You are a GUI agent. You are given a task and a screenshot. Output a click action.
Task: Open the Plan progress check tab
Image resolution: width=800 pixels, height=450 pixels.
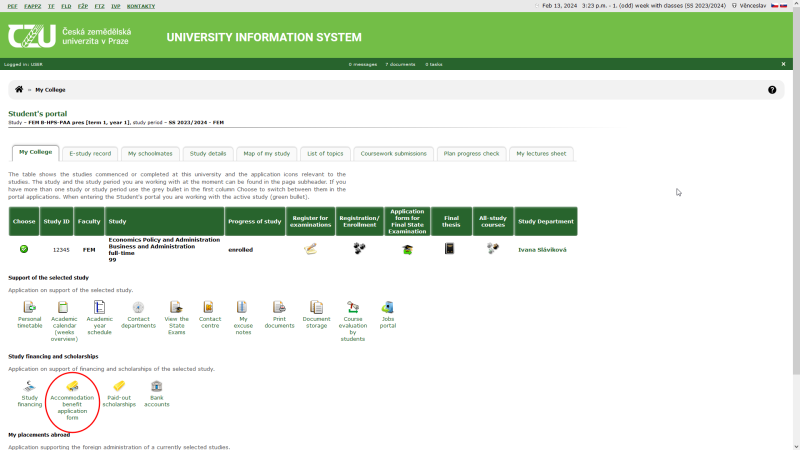pyautogui.click(x=471, y=153)
